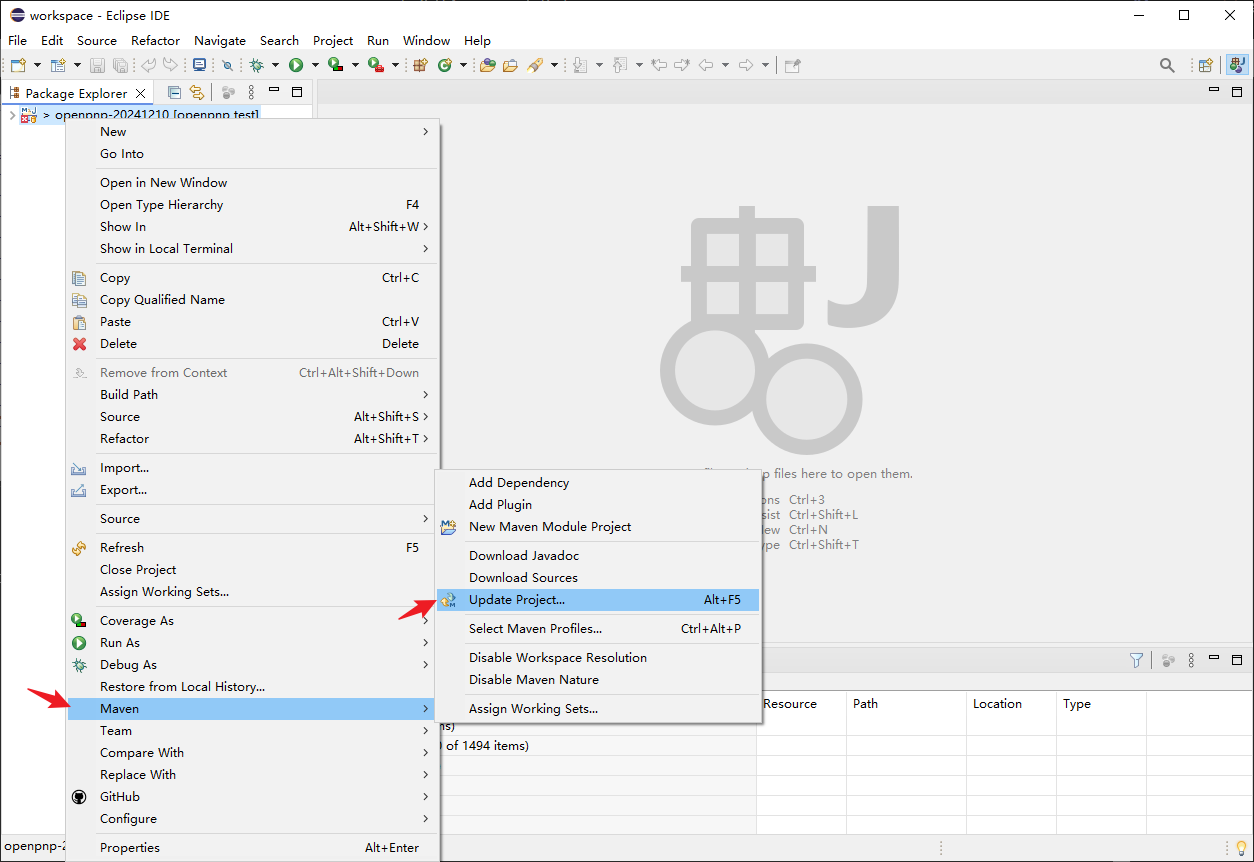Close the Package Explorer tab
The width and height of the screenshot is (1254, 862).
click(x=140, y=93)
